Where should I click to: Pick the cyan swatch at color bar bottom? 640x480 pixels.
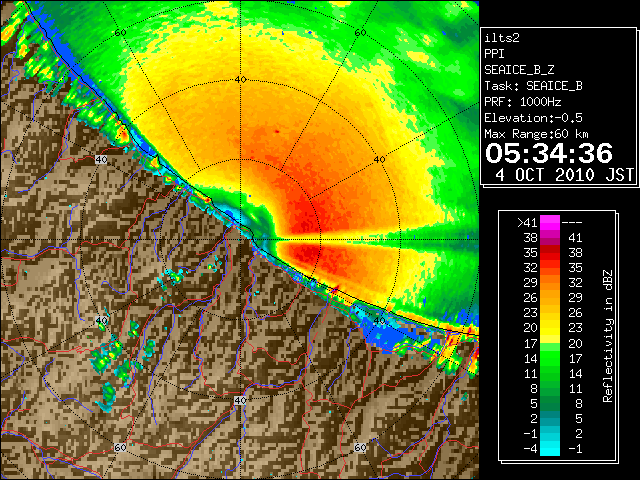(x=550, y=449)
